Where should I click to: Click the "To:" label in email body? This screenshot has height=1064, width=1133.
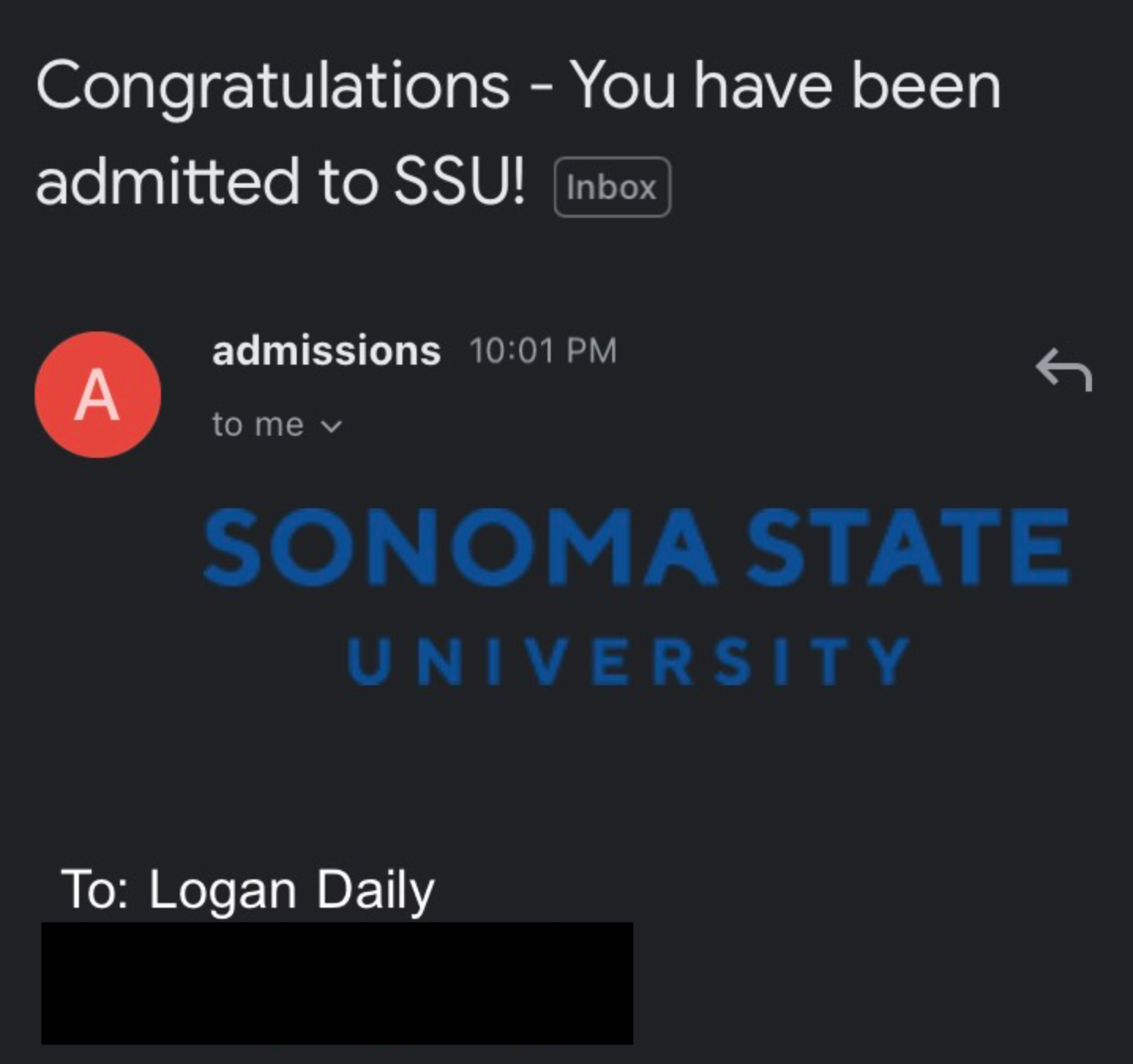[95, 890]
